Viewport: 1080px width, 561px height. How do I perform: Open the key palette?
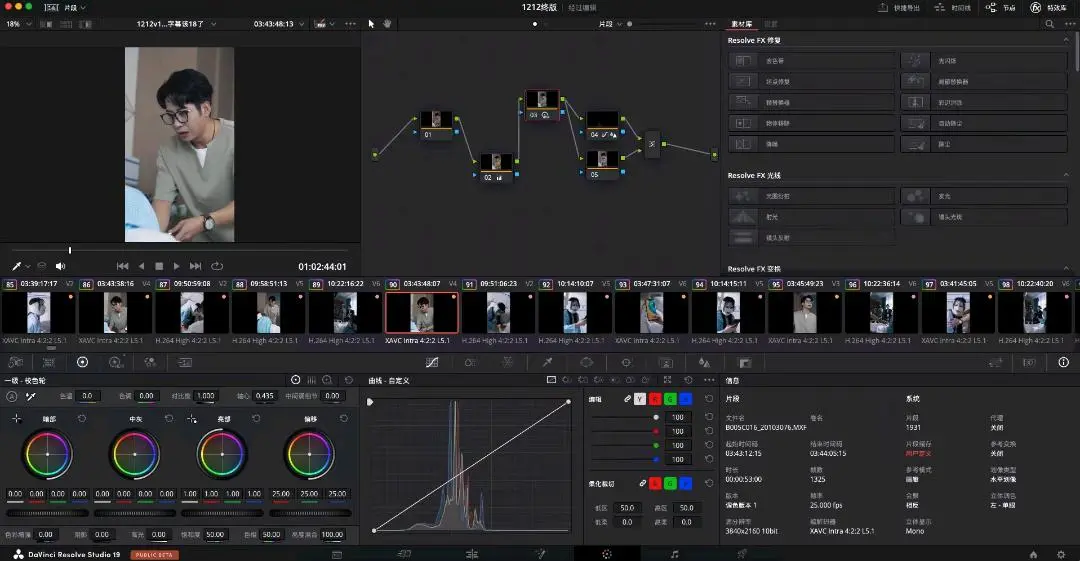click(745, 362)
